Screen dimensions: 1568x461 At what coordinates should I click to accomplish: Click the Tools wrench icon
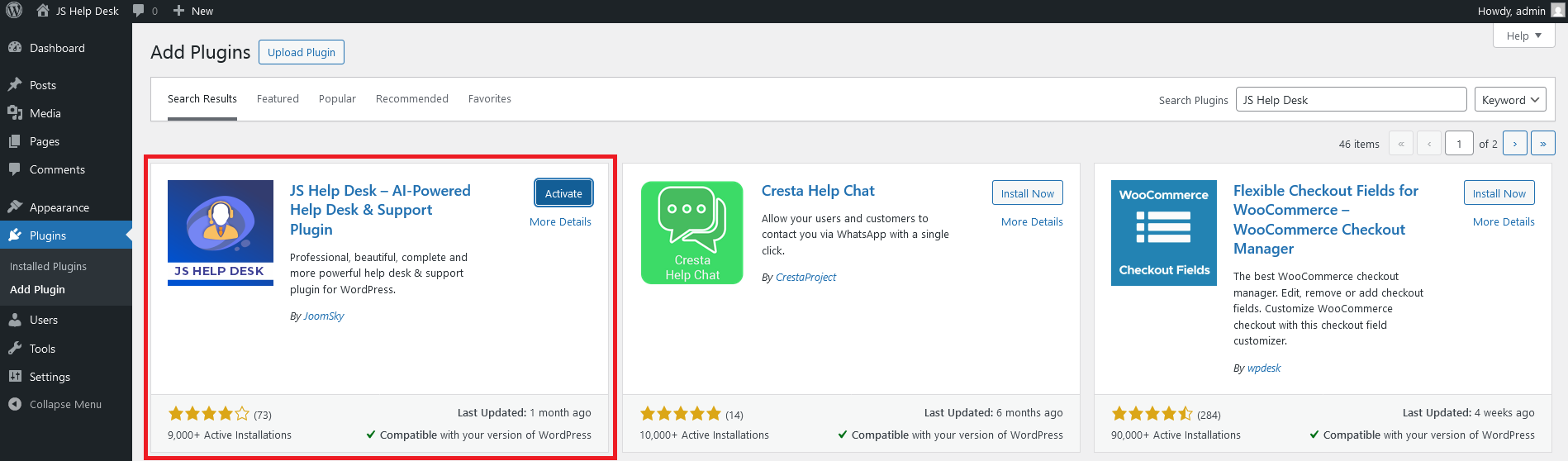pyautogui.click(x=15, y=349)
